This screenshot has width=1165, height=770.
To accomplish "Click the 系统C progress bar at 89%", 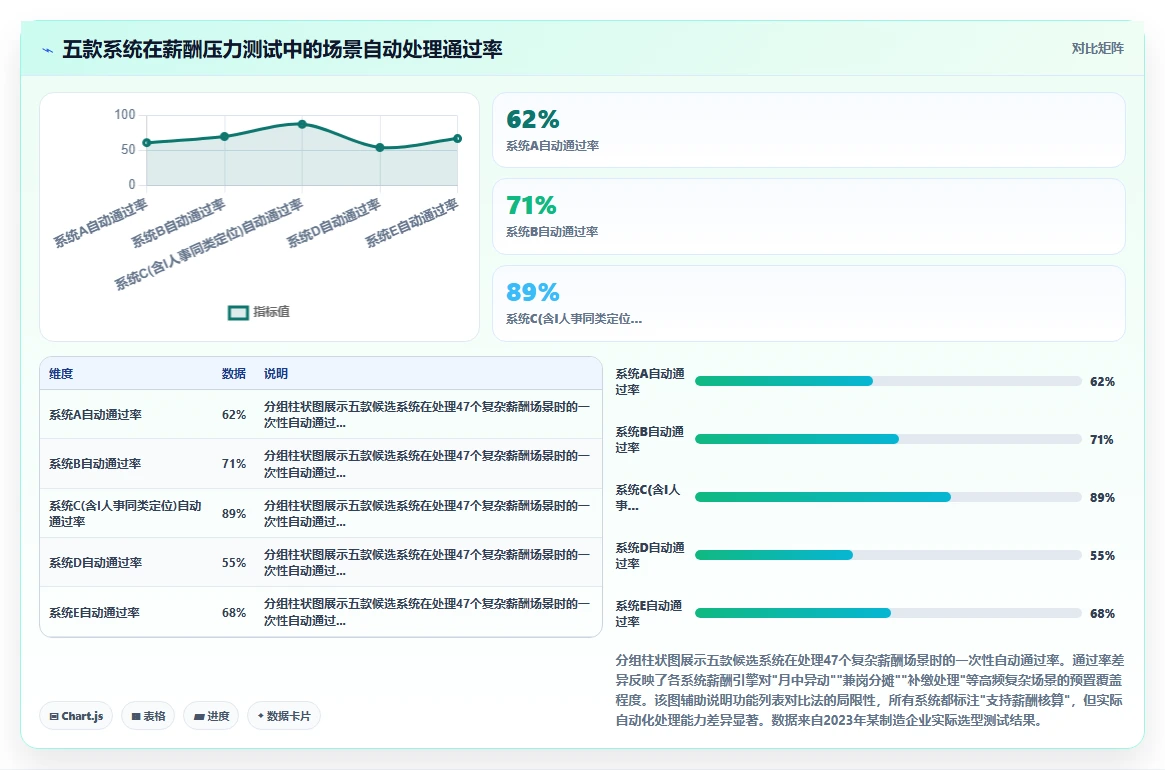I will tap(888, 497).
